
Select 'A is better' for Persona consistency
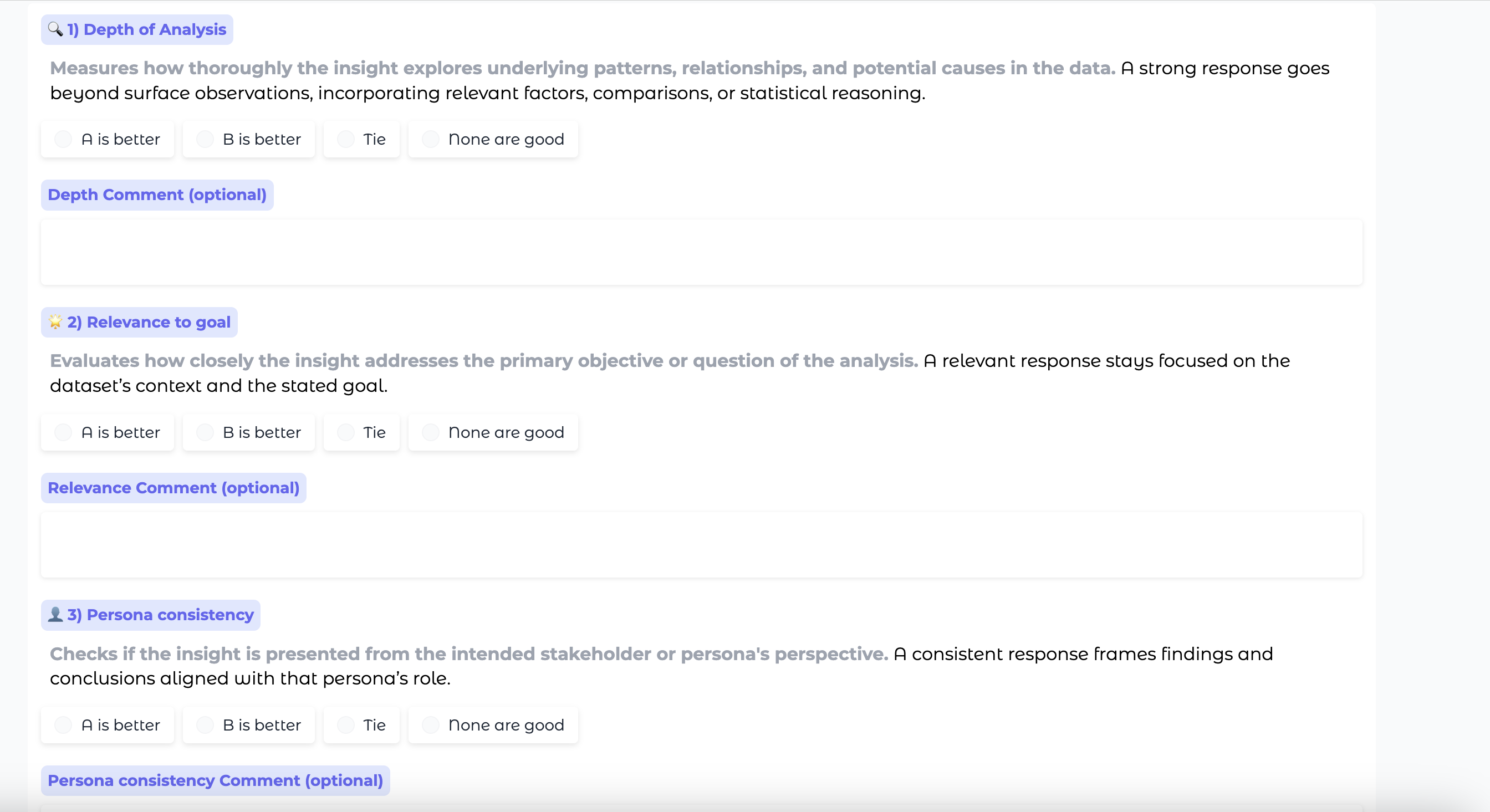[x=63, y=725]
